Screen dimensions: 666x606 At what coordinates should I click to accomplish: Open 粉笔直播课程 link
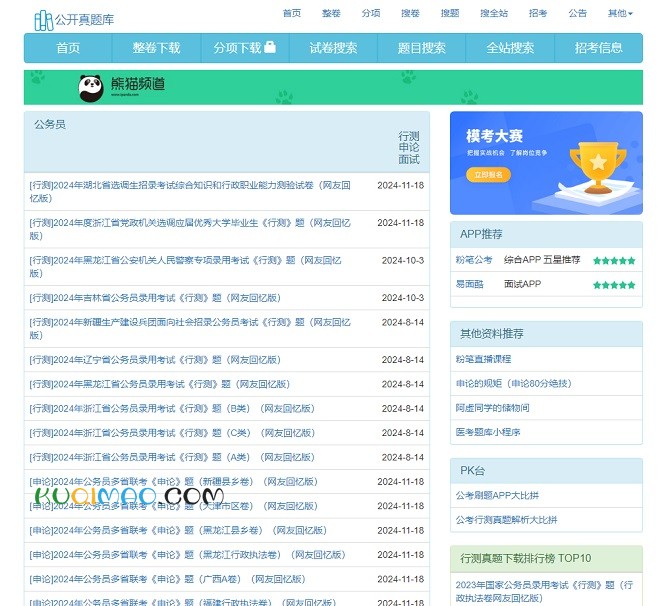click(x=483, y=359)
